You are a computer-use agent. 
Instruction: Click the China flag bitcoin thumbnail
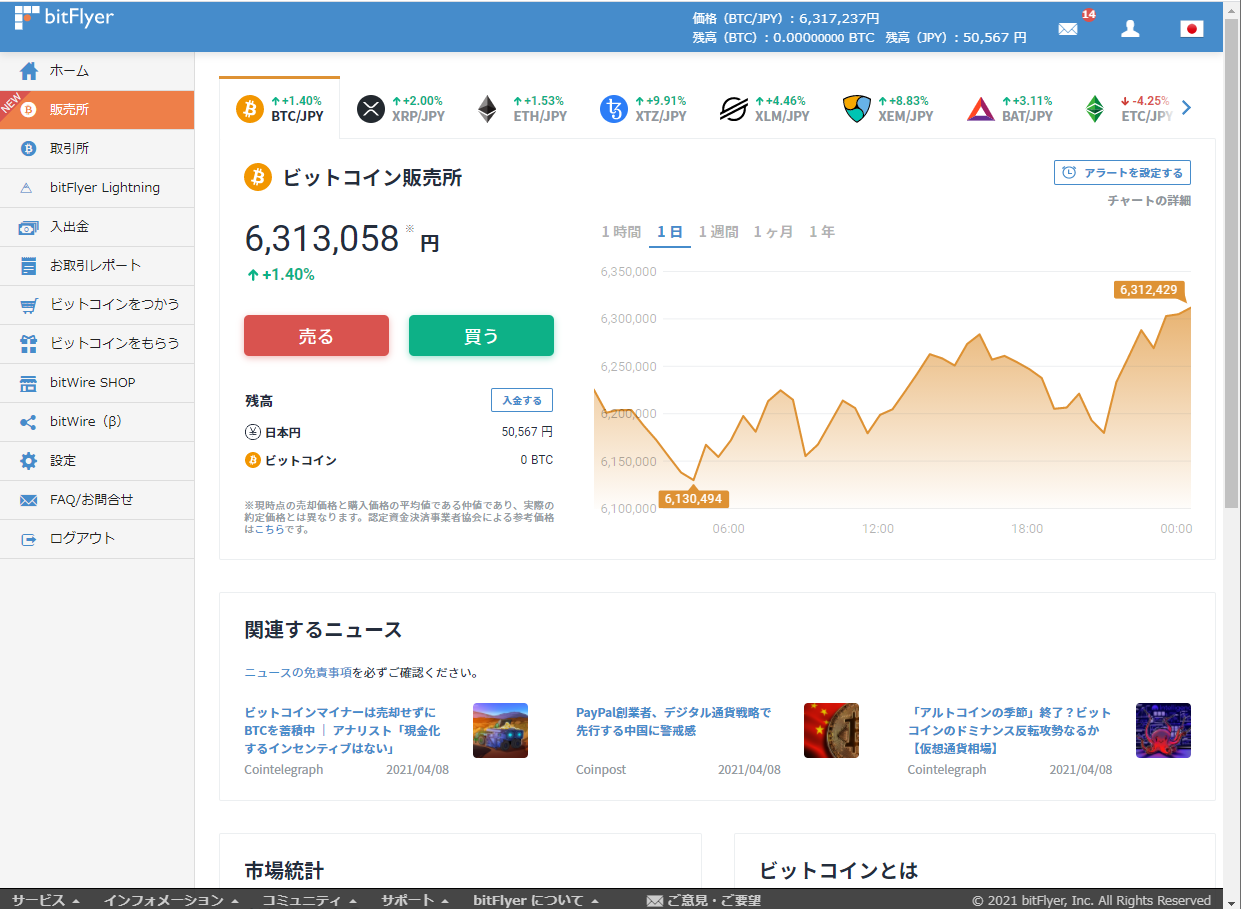click(x=831, y=730)
